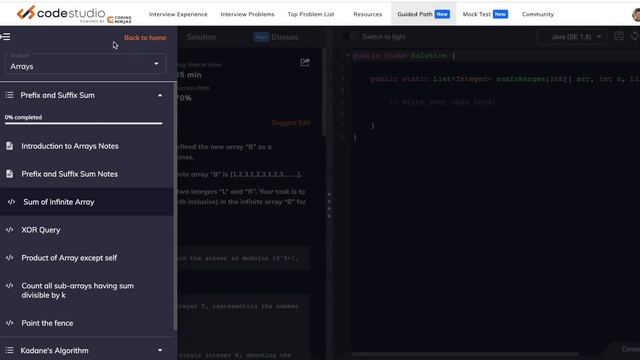Click the list icon beside Prefix and Suffix Sum

coord(9,95)
